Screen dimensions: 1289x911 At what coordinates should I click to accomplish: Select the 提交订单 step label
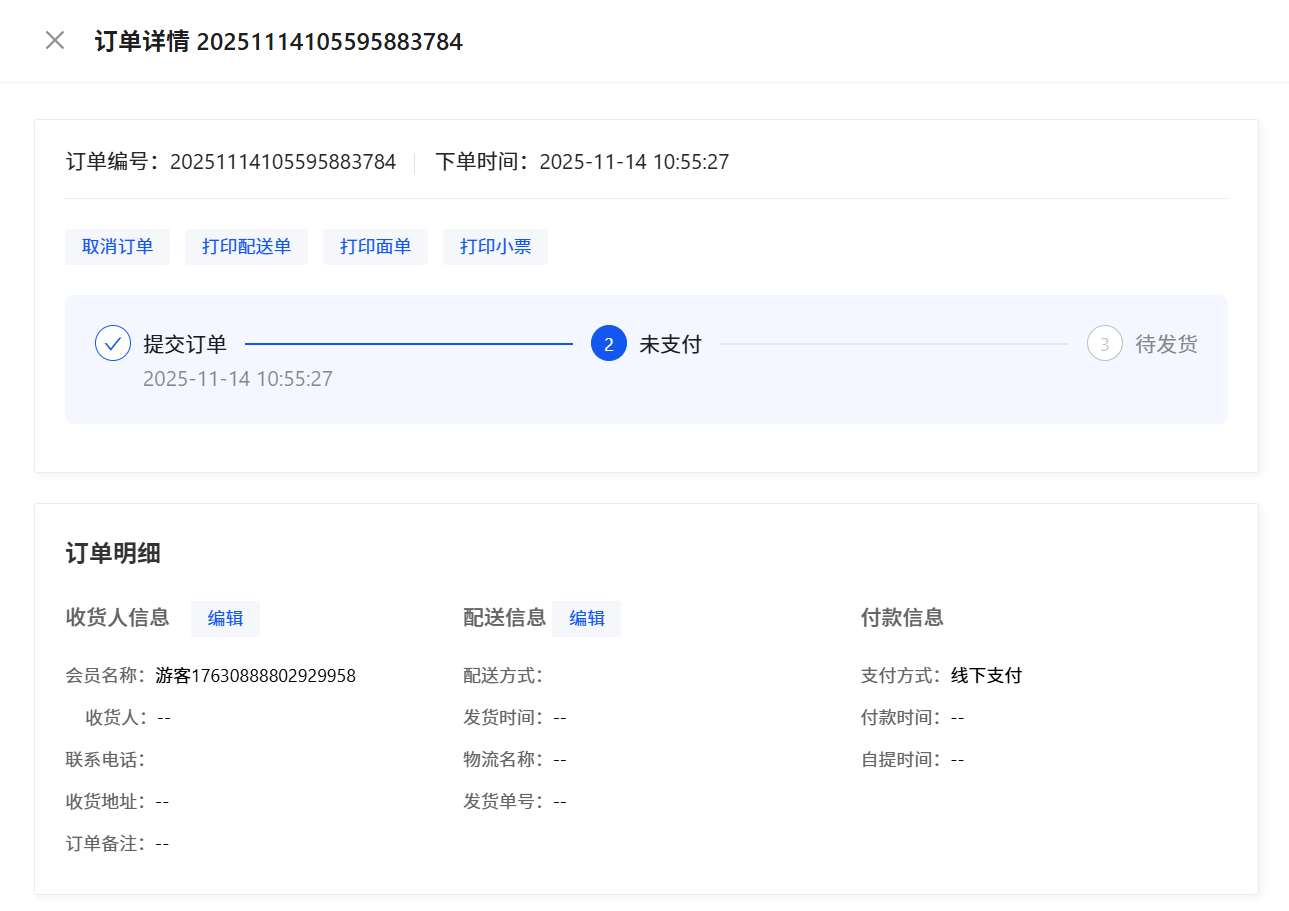(x=185, y=345)
